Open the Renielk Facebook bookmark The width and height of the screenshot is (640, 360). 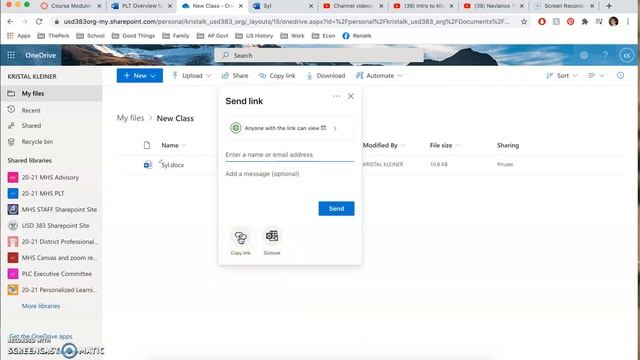click(x=357, y=36)
